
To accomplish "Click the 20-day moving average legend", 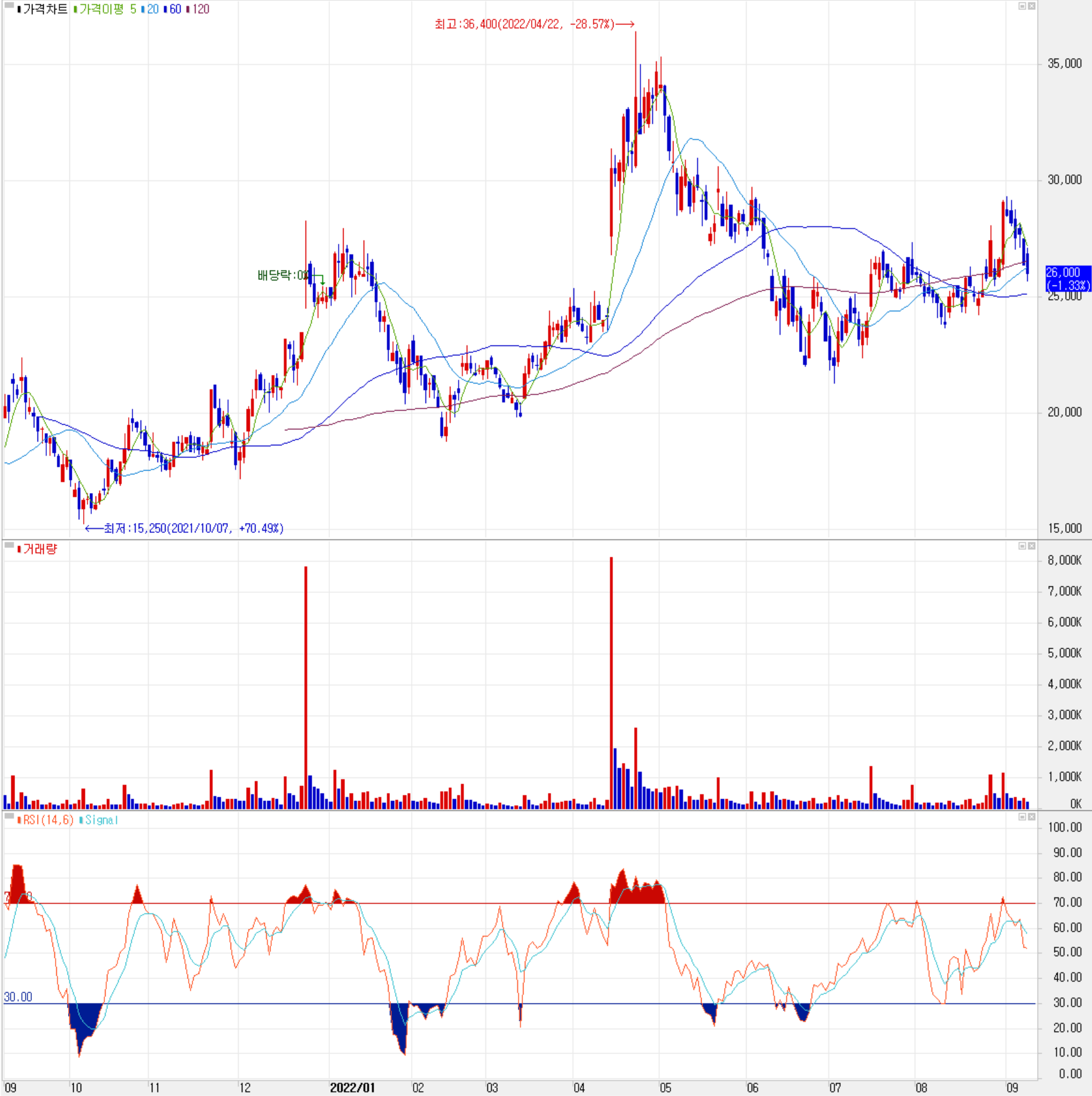I will 152,9.
